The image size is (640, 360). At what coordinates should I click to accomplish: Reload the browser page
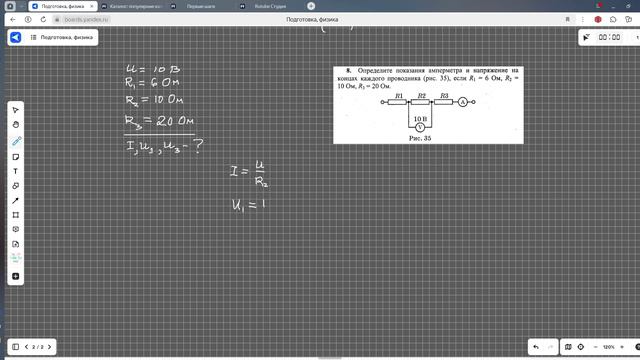43,19
